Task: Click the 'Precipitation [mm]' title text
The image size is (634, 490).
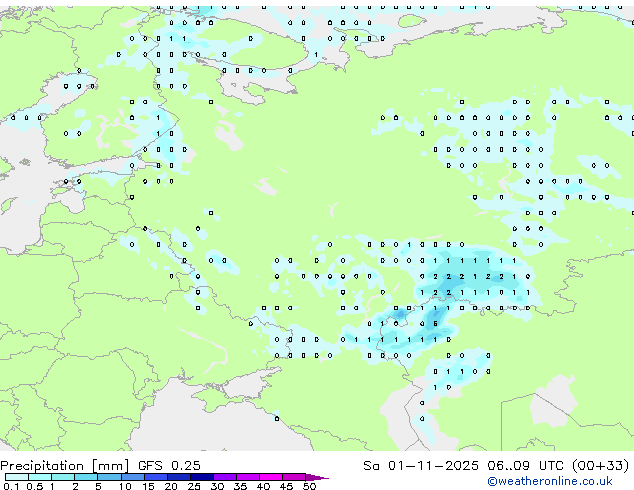Action: [x=65, y=466]
